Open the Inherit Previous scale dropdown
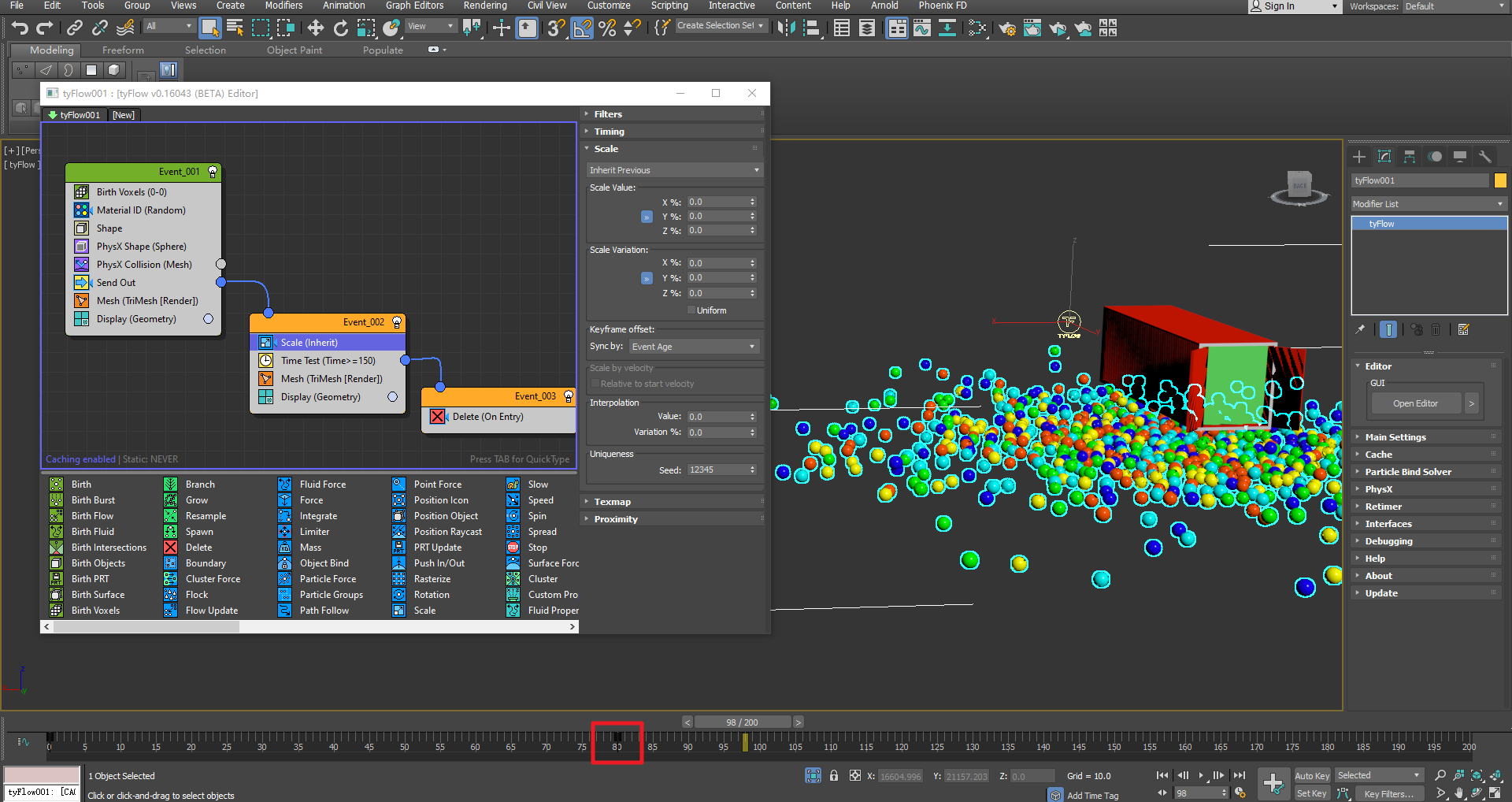 tap(674, 170)
